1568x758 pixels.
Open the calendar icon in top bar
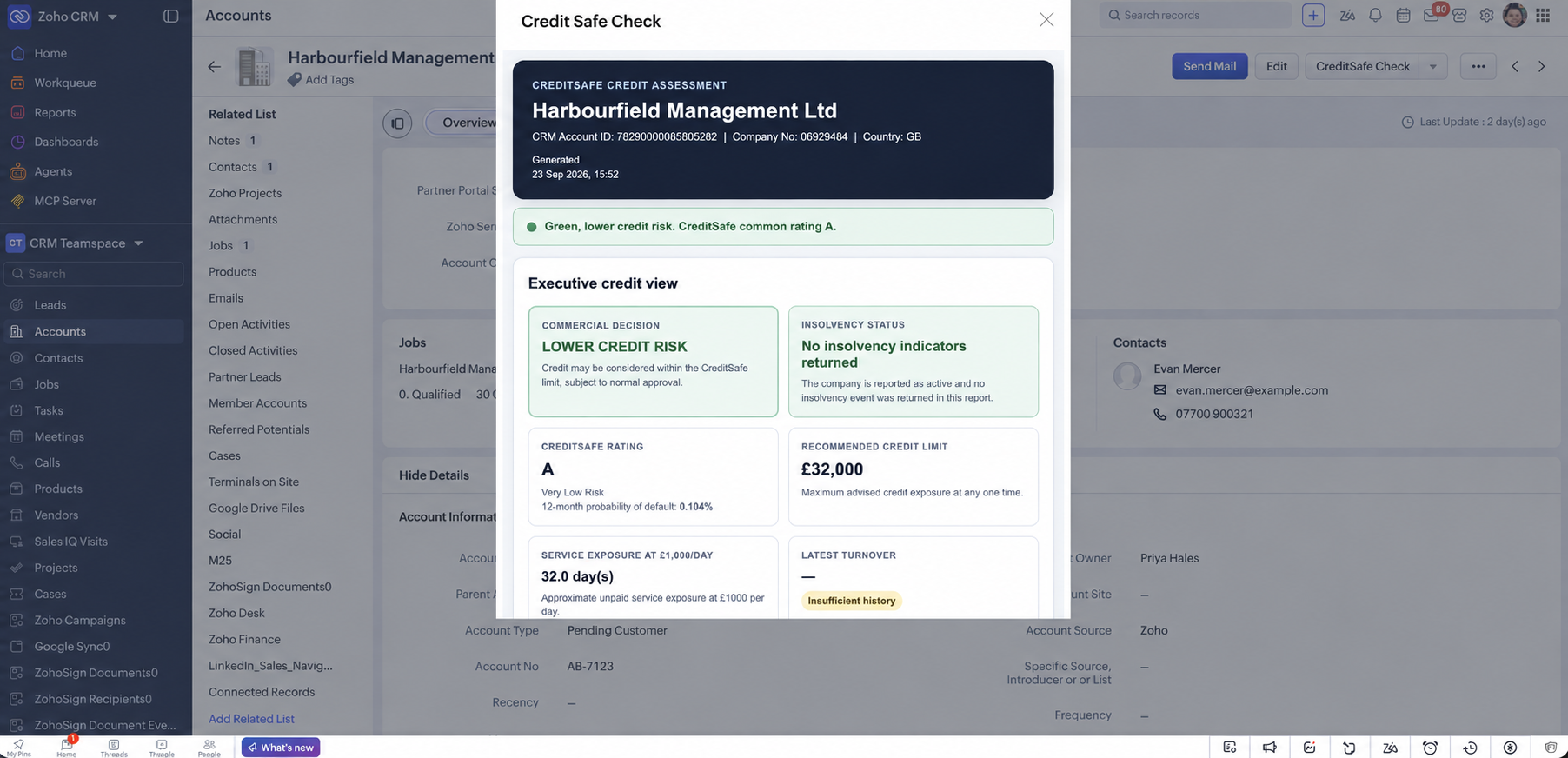(x=1403, y=15)
